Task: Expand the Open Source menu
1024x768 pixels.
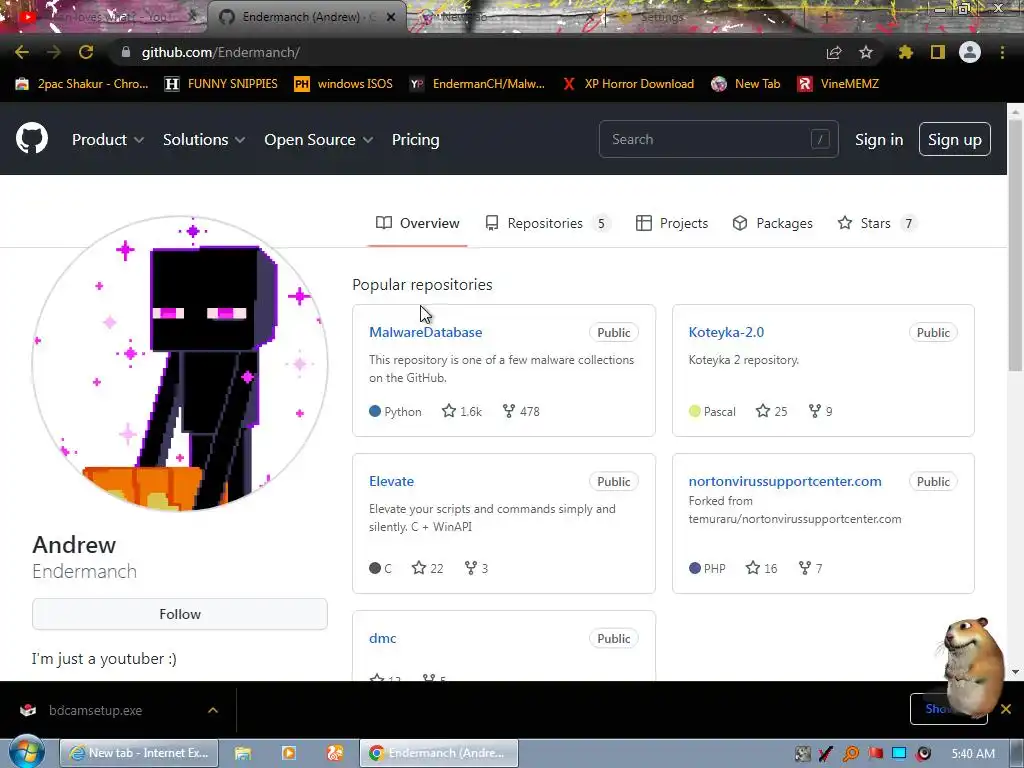Action: (319, 139)
